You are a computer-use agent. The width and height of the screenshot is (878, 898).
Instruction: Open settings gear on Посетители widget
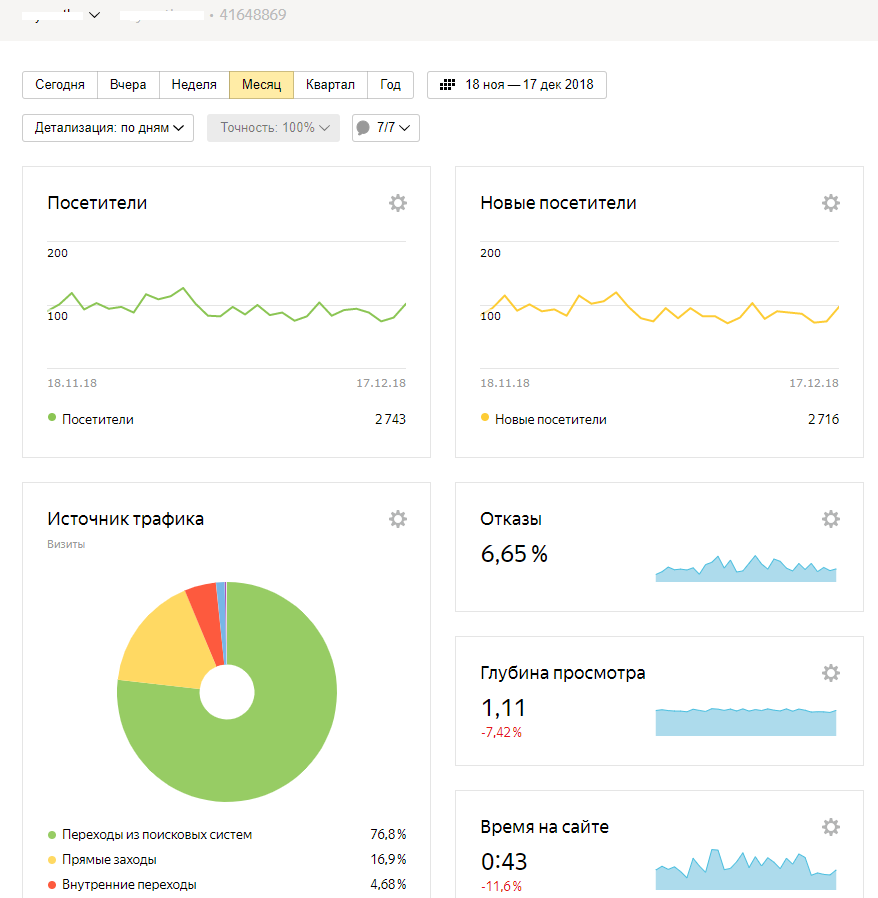coord(398,203)
